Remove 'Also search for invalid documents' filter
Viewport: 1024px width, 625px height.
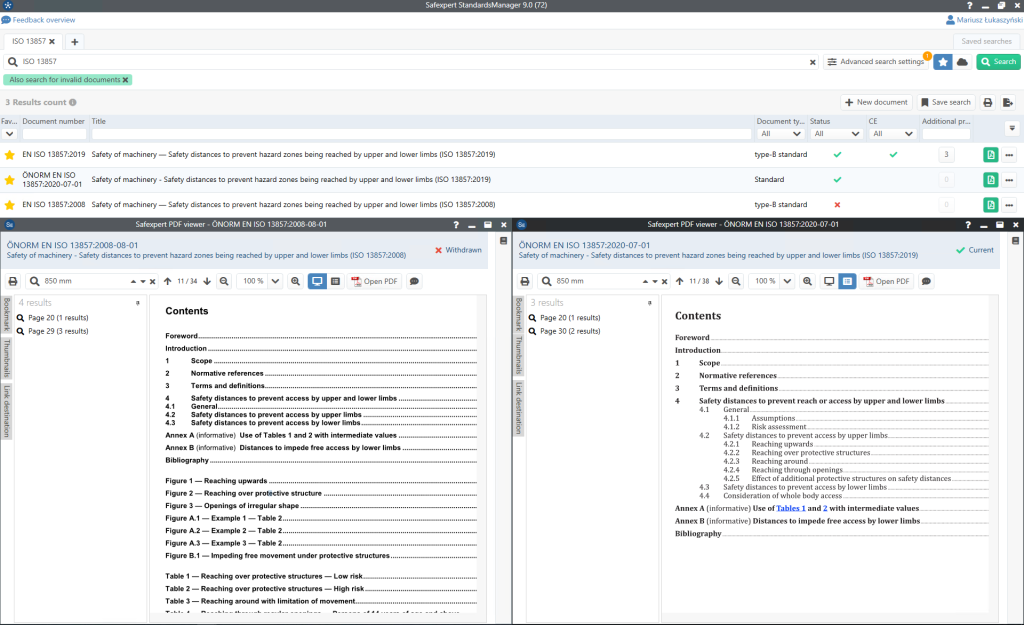125,80
